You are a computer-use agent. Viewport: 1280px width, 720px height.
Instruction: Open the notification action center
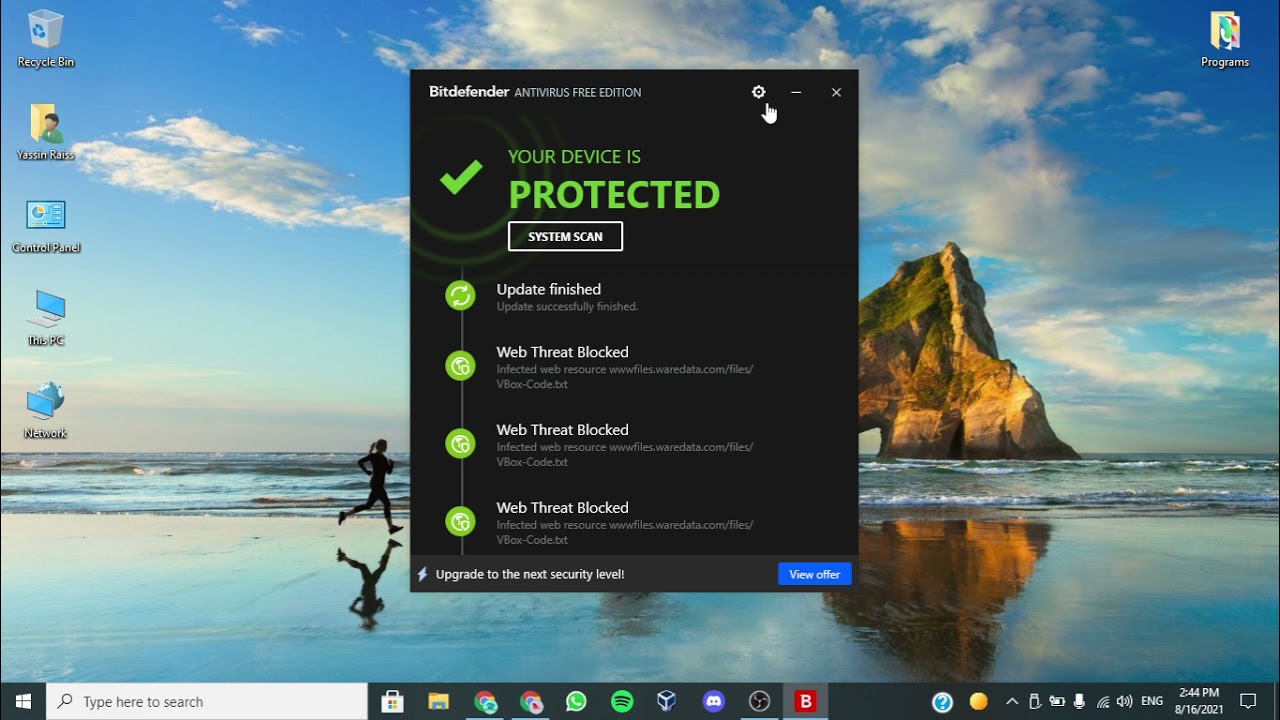tap(1248, 702)
